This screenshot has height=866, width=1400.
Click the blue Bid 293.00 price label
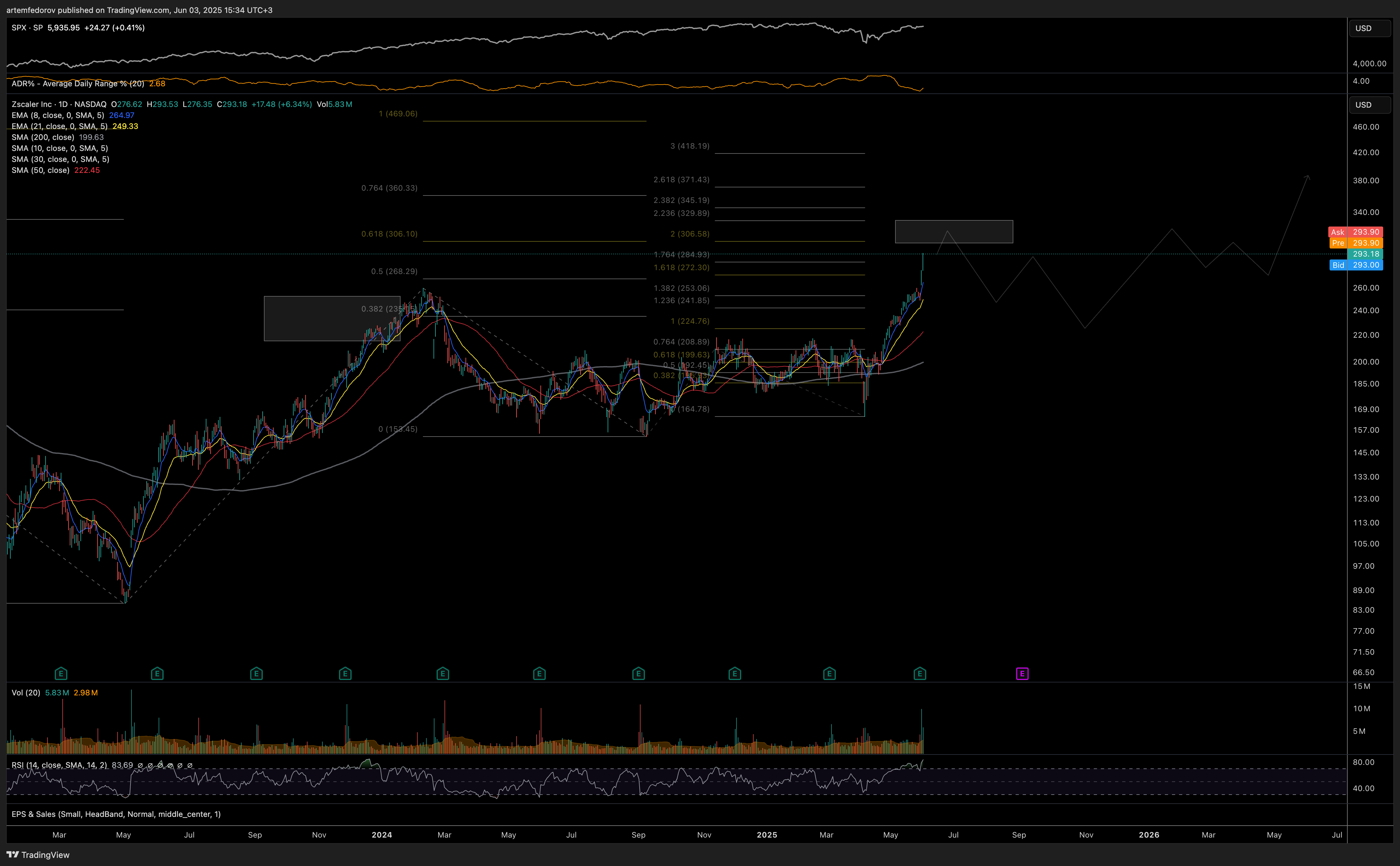[x=1355, y=265]
